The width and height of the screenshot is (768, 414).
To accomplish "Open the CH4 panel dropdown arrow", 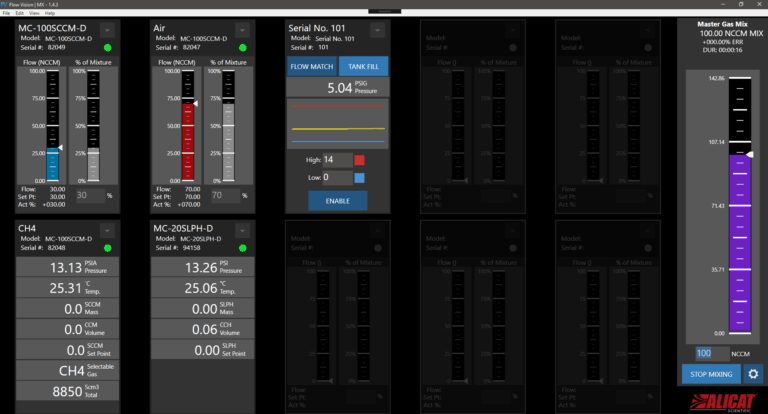I will pyautogui.click(x=107, y=230).
